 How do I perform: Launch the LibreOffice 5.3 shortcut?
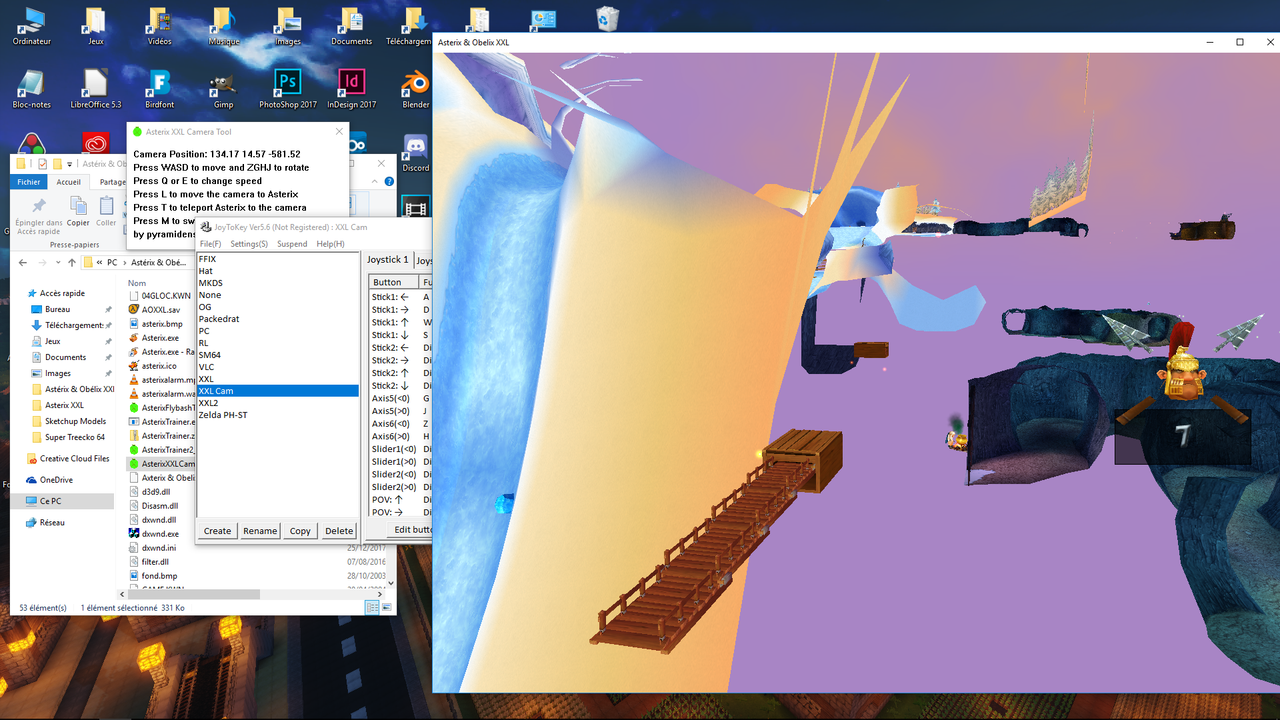96,89
